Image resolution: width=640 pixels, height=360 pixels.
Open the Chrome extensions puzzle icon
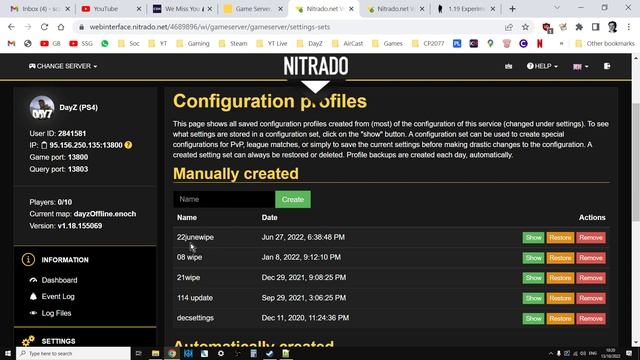579,27
